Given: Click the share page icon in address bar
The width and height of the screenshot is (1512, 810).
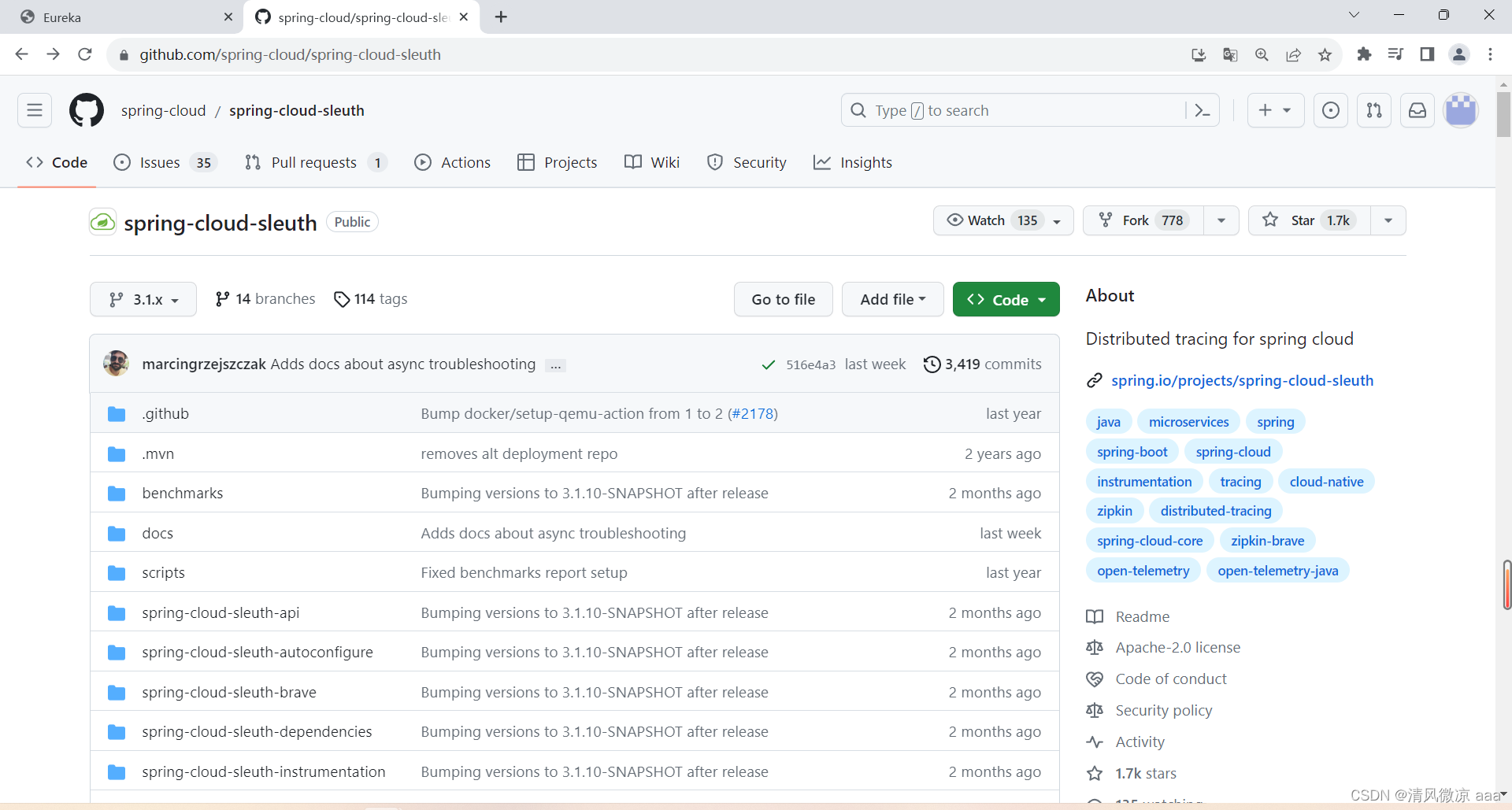Looking at the screenshot, I should (1293, 54).
